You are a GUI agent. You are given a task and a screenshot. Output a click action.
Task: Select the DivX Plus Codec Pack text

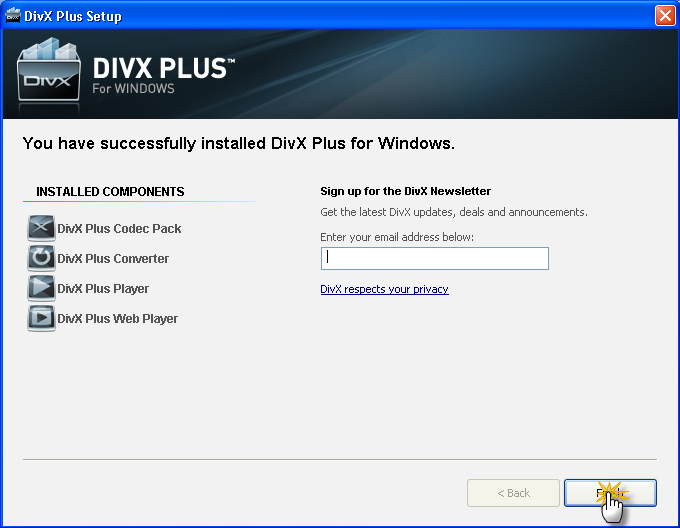pyautogui.click(x=119, y=228)
